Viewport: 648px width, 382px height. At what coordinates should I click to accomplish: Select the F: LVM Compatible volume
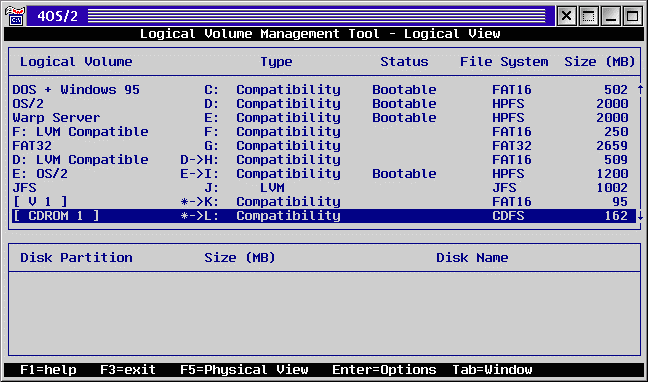pyautogui.click(x=324, y=132)
